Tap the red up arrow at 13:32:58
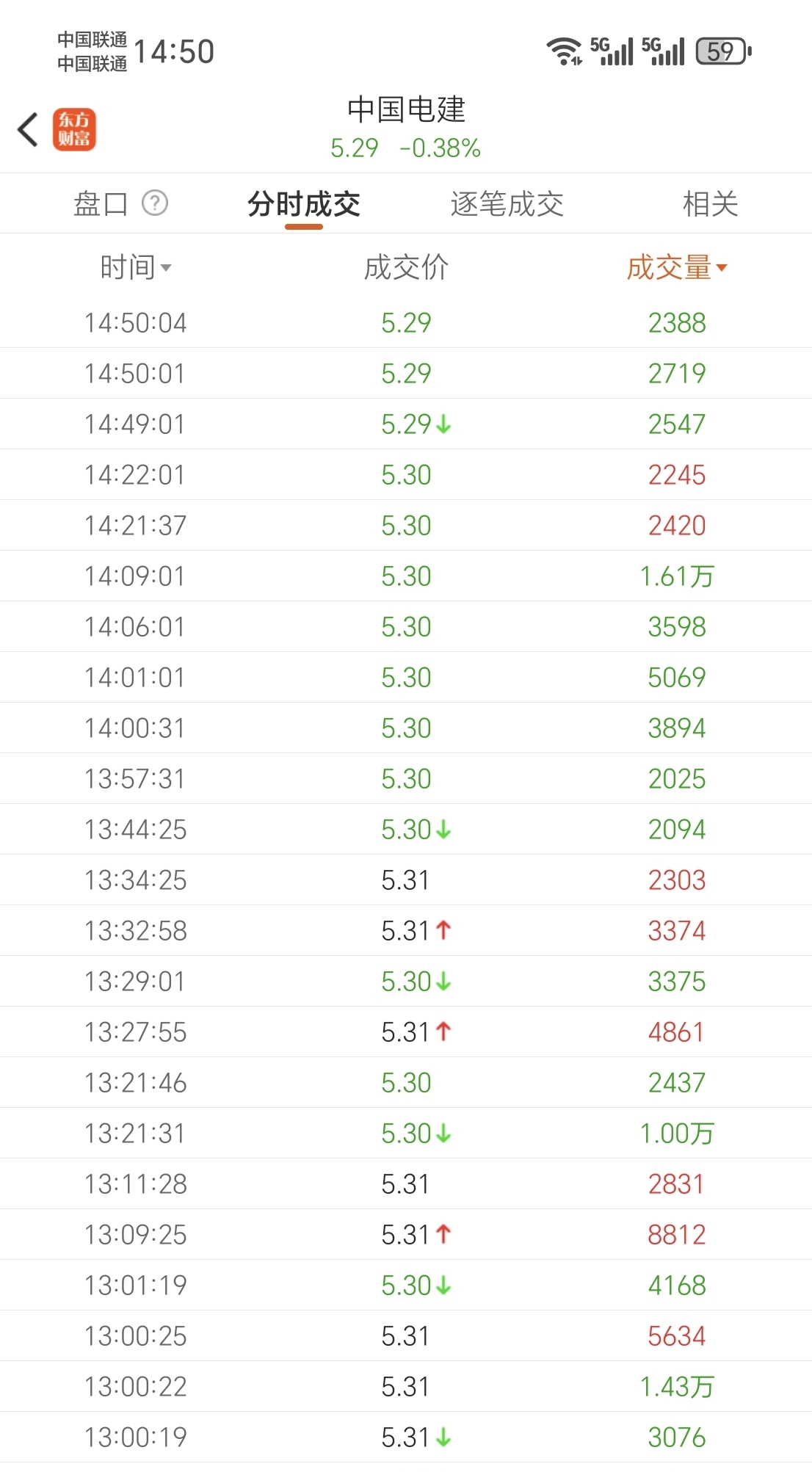Image resolution: width=812 pixels, height=1472 pixels. click(443, 930)
